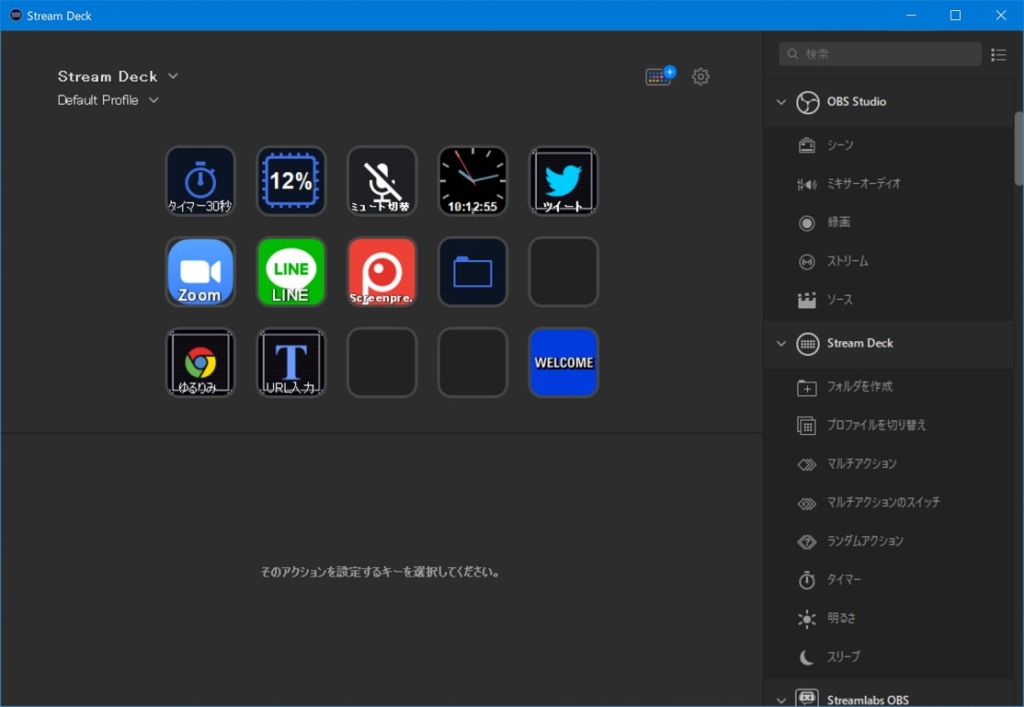The image size is (1024, 707).
Task: Select the Twitter ツイート key
Action: (x=564, y=181)
